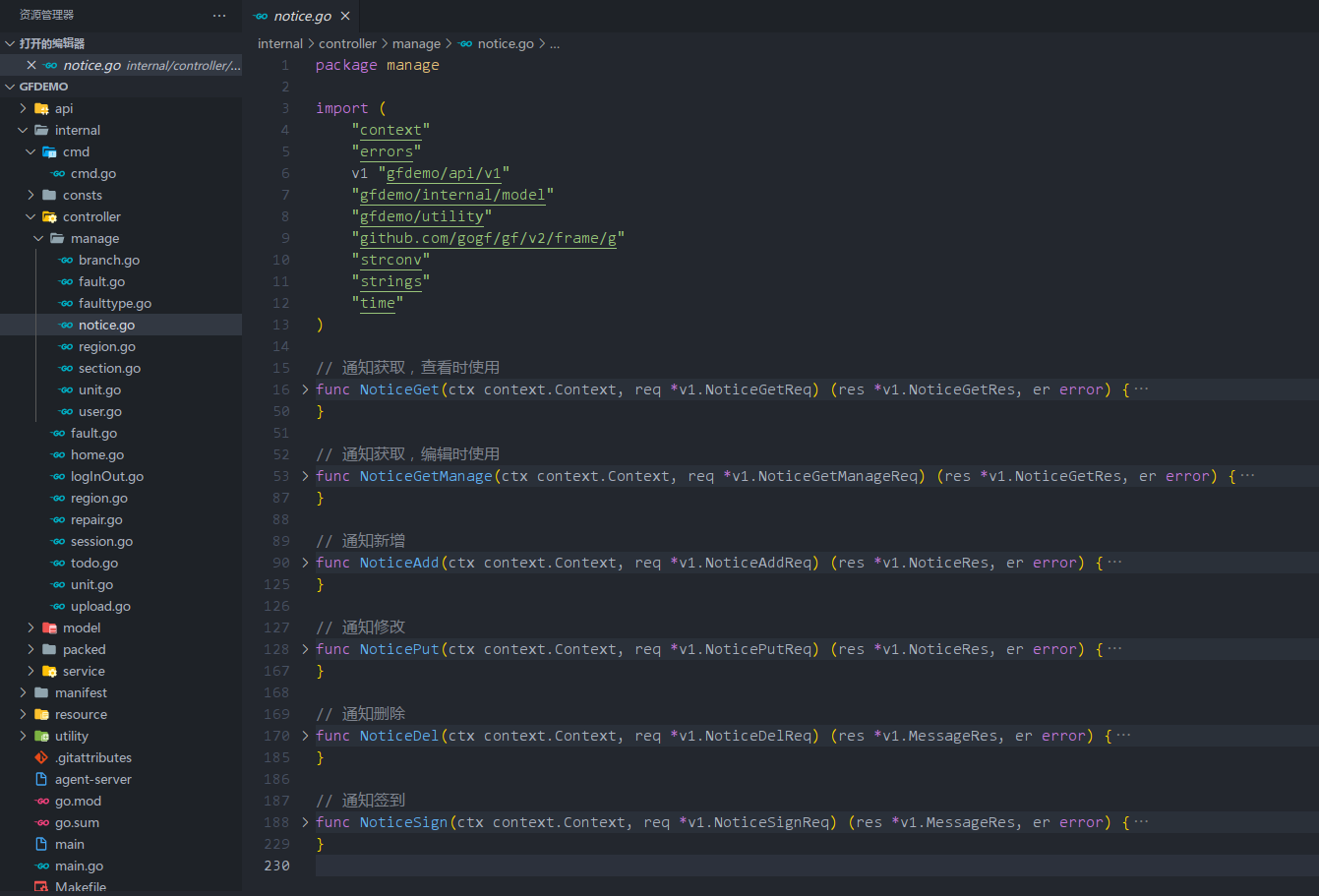Click the git icon beside .gitattributes
Image resolution: width=1319 pixels, height=896 pixels.
point(41,757)
